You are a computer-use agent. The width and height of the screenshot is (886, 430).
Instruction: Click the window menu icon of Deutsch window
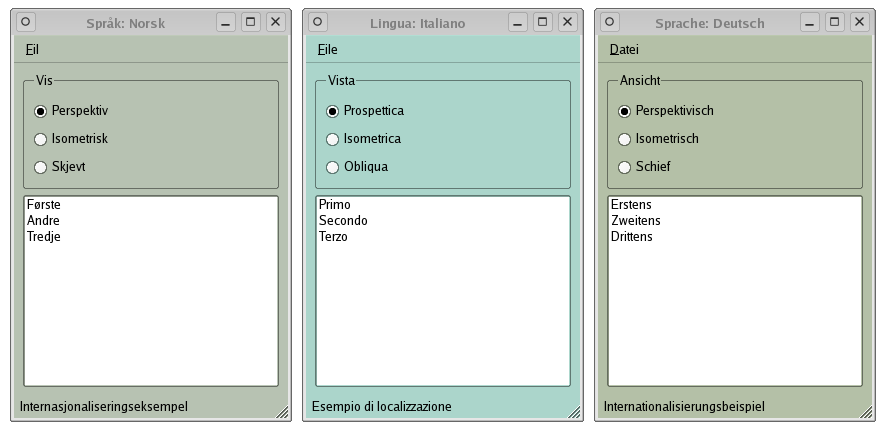click(x=610, y=22)
